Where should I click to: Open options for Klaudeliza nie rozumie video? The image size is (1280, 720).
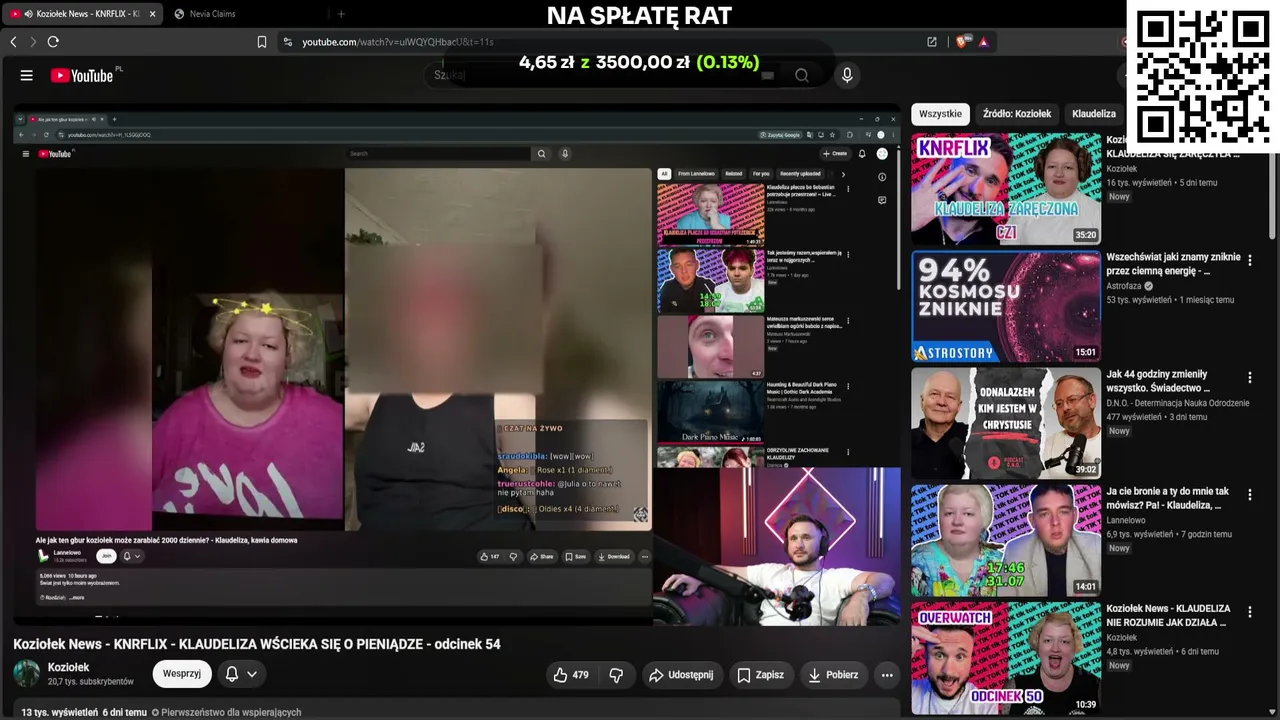[x=1249, y=611]
